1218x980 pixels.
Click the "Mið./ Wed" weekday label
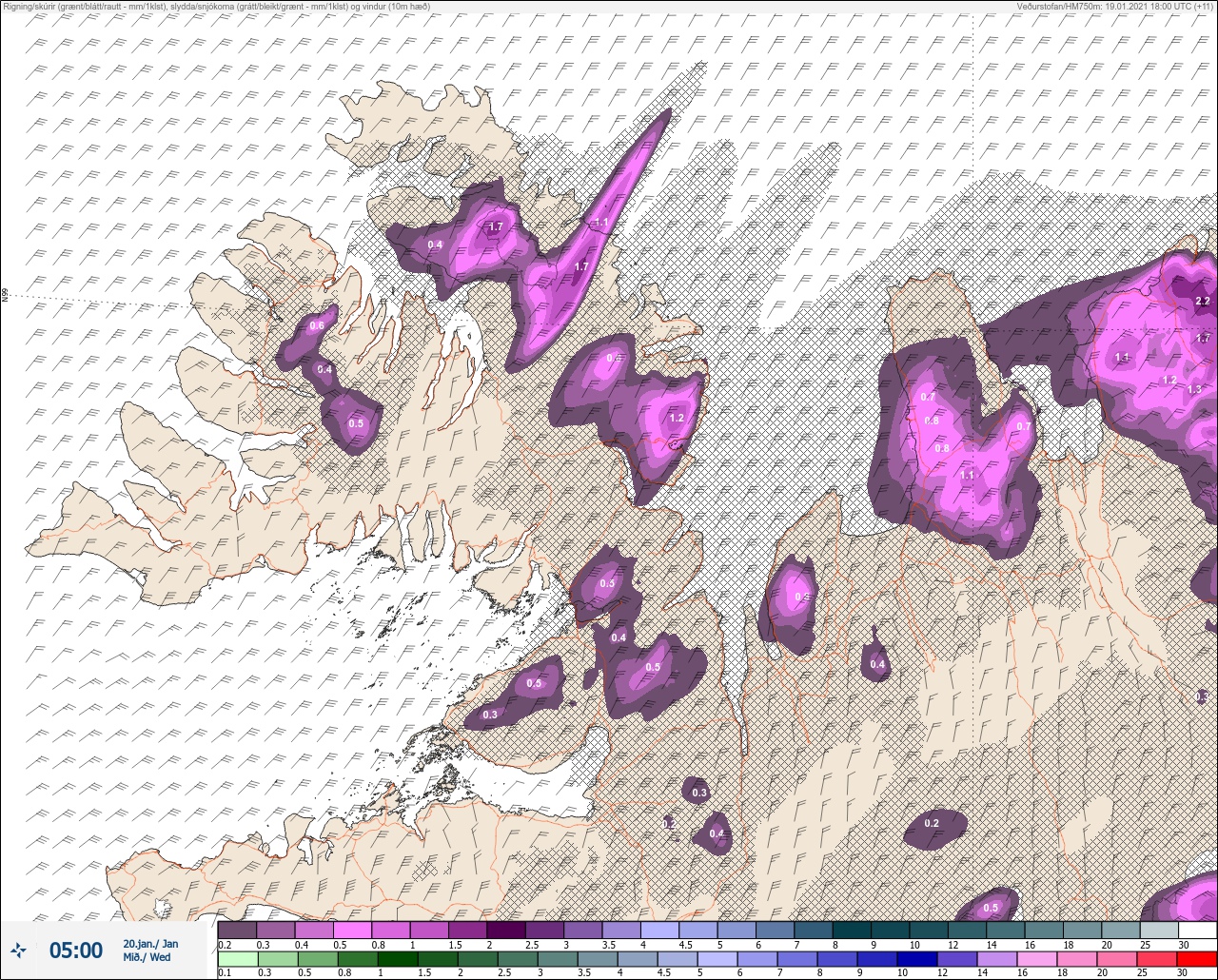click(147, 957)
